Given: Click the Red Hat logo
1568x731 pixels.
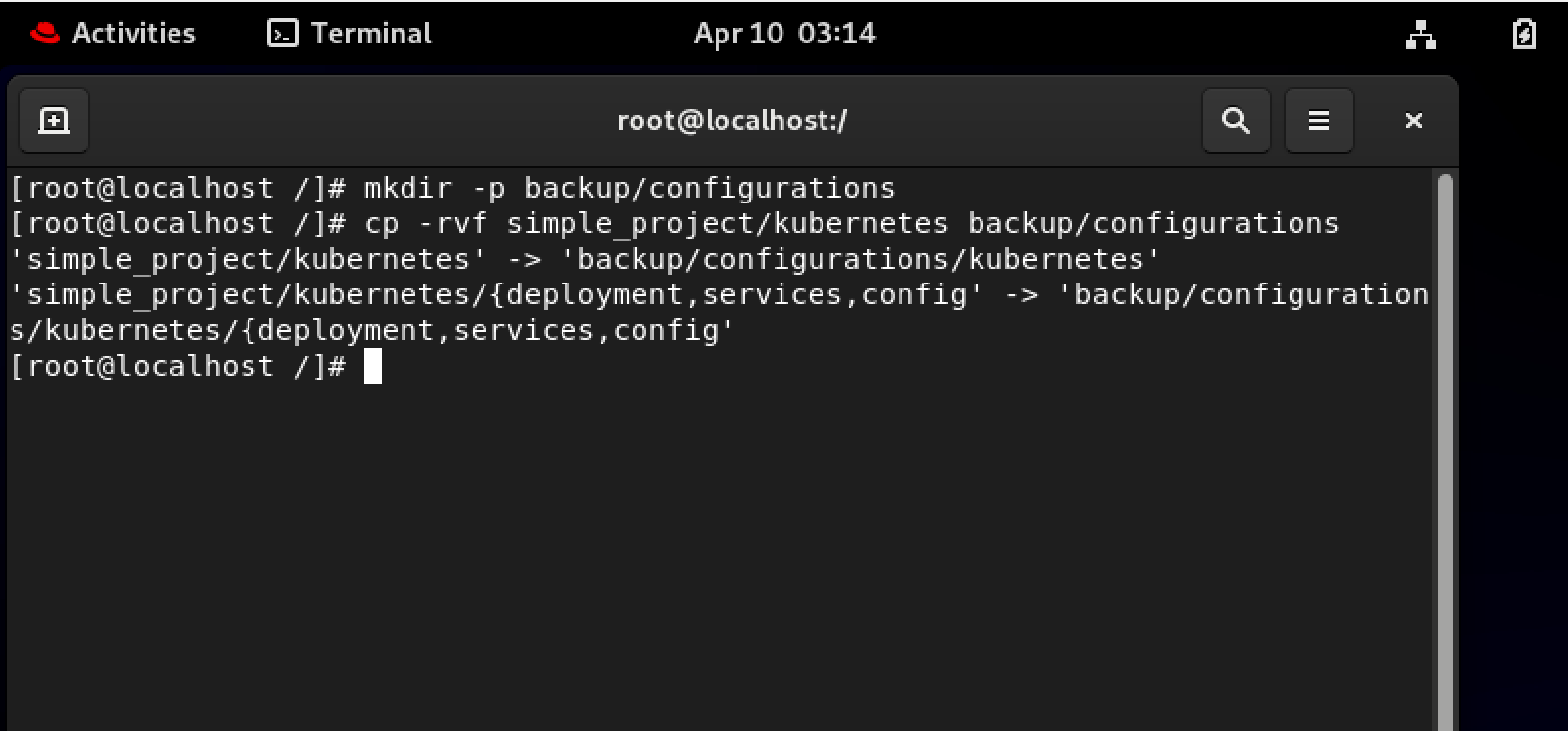Looking at the screenshot, I should coord(45,33).
